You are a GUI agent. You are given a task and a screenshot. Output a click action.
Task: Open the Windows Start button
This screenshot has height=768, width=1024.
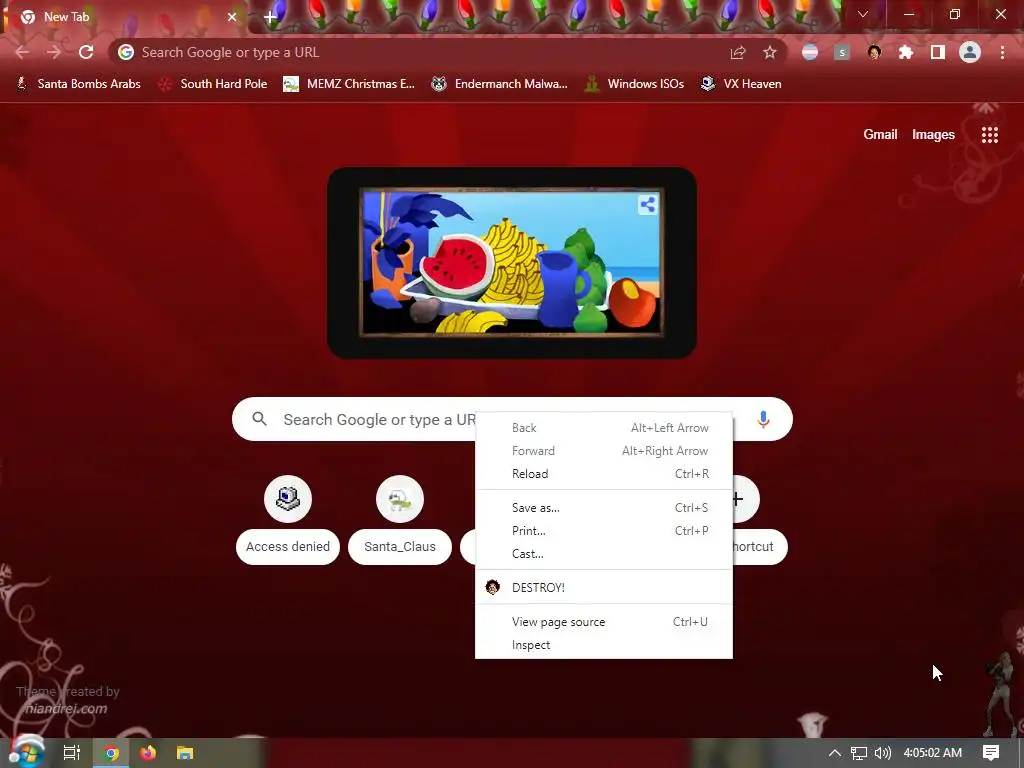[x=26, y=752]
